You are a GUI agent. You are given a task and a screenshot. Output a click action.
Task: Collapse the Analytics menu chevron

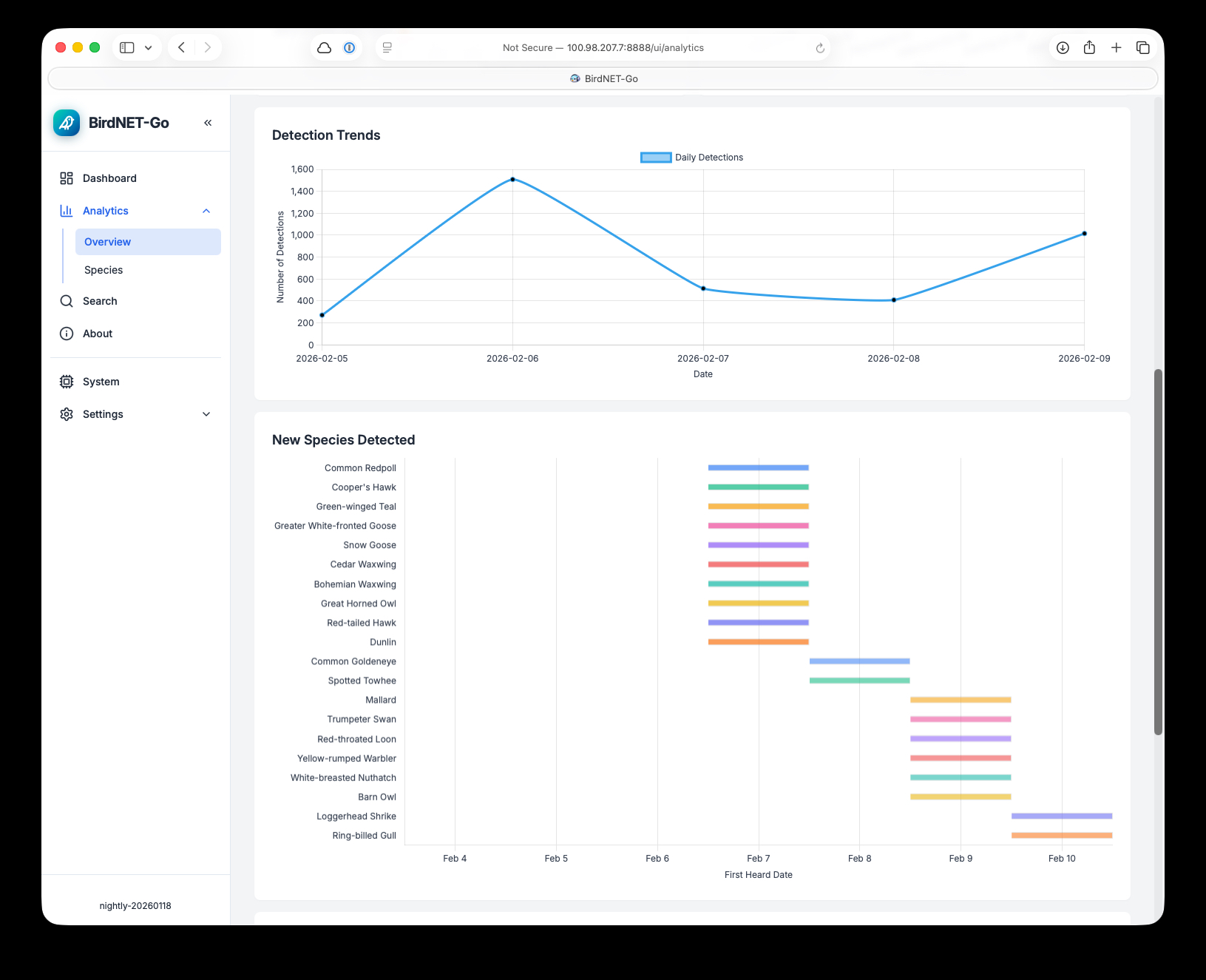206,212
